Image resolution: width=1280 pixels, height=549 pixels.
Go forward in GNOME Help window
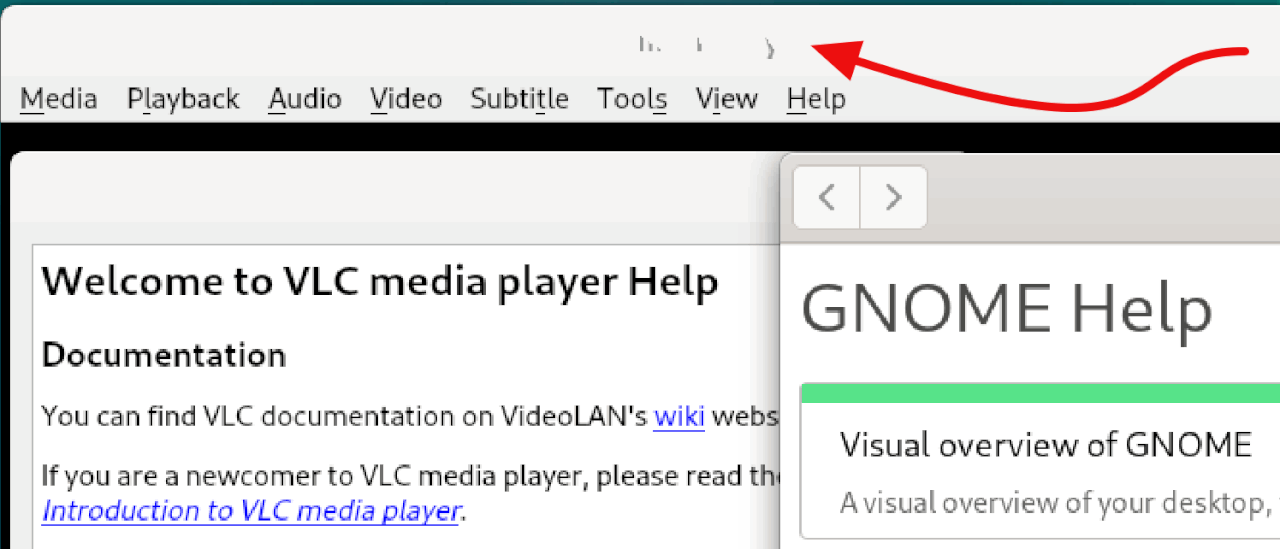click(894, 197)
